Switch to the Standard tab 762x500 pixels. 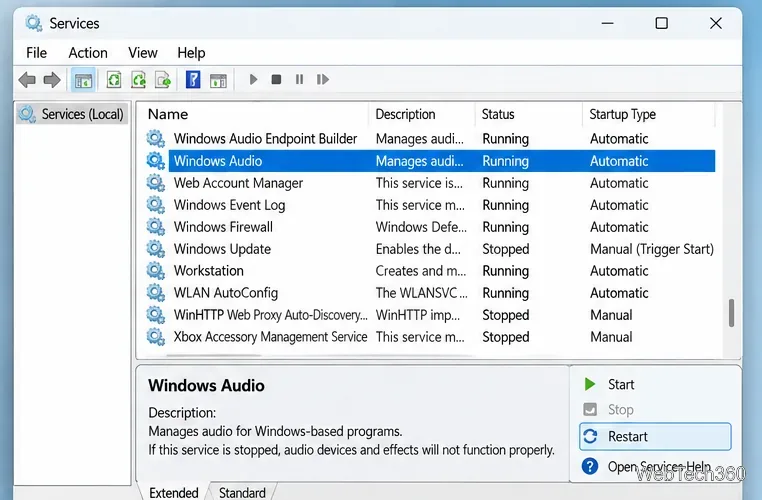pyautogui.click(x=242, y=492)
